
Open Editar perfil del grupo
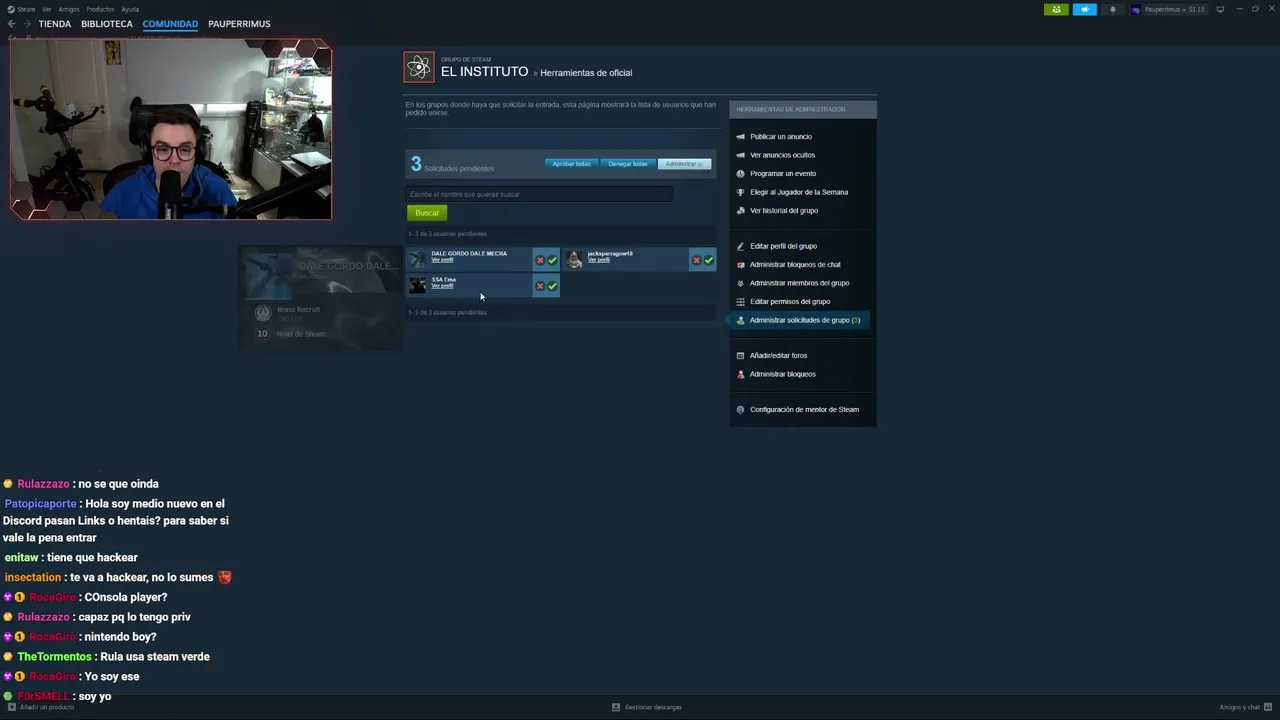click(783, 246)
